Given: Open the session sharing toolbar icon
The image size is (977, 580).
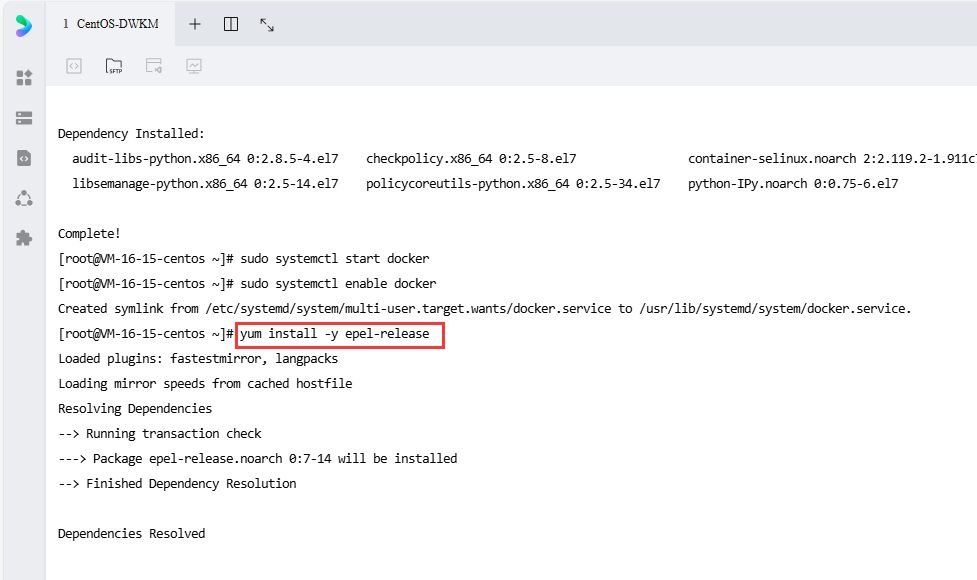Looking at the screenshot, I should pos(154,65).
